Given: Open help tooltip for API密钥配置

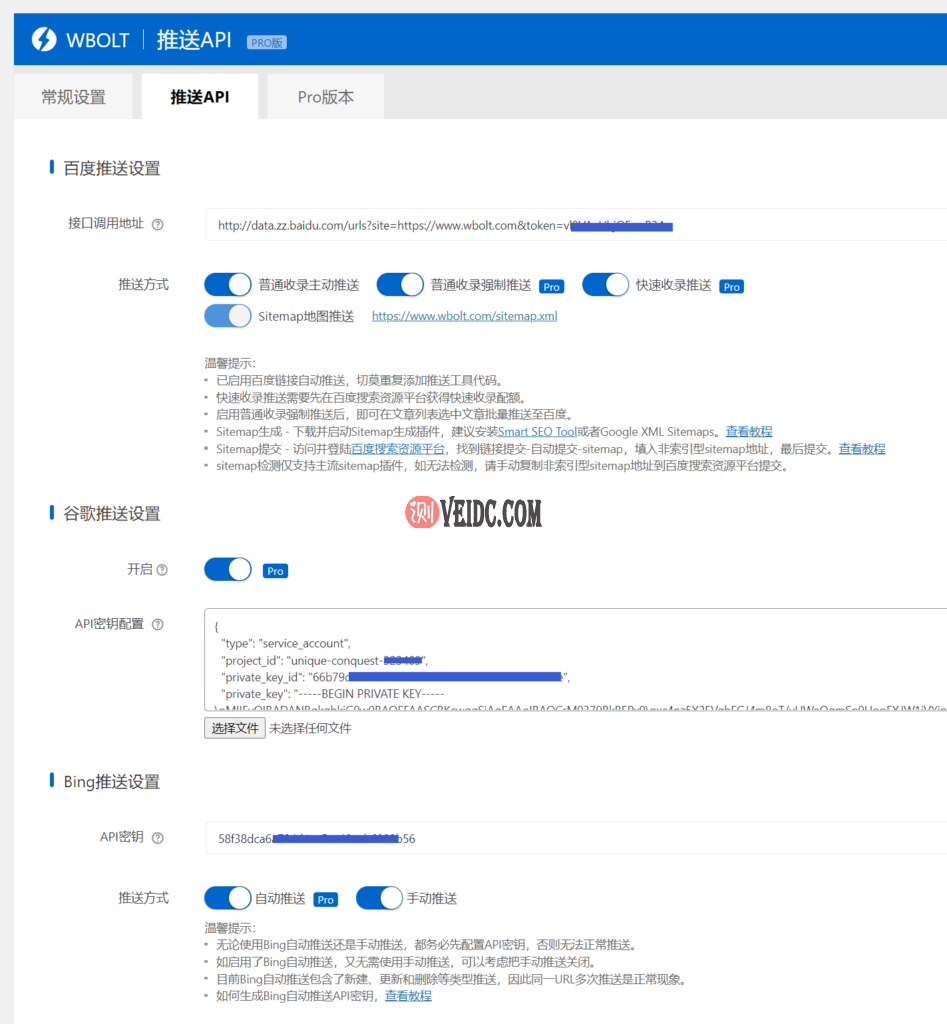Looking at the screenshot, I should coord(159,623).
